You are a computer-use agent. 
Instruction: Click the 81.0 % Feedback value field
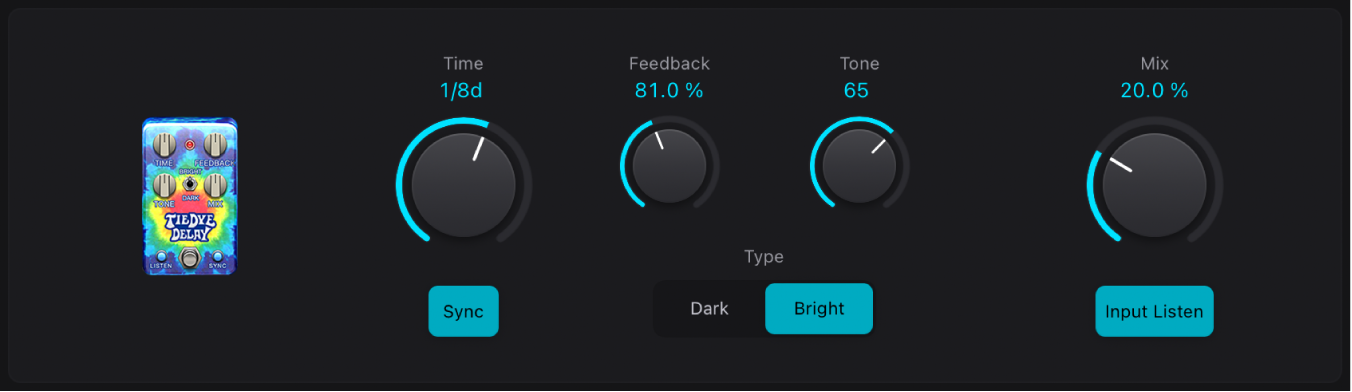[669, 90]
